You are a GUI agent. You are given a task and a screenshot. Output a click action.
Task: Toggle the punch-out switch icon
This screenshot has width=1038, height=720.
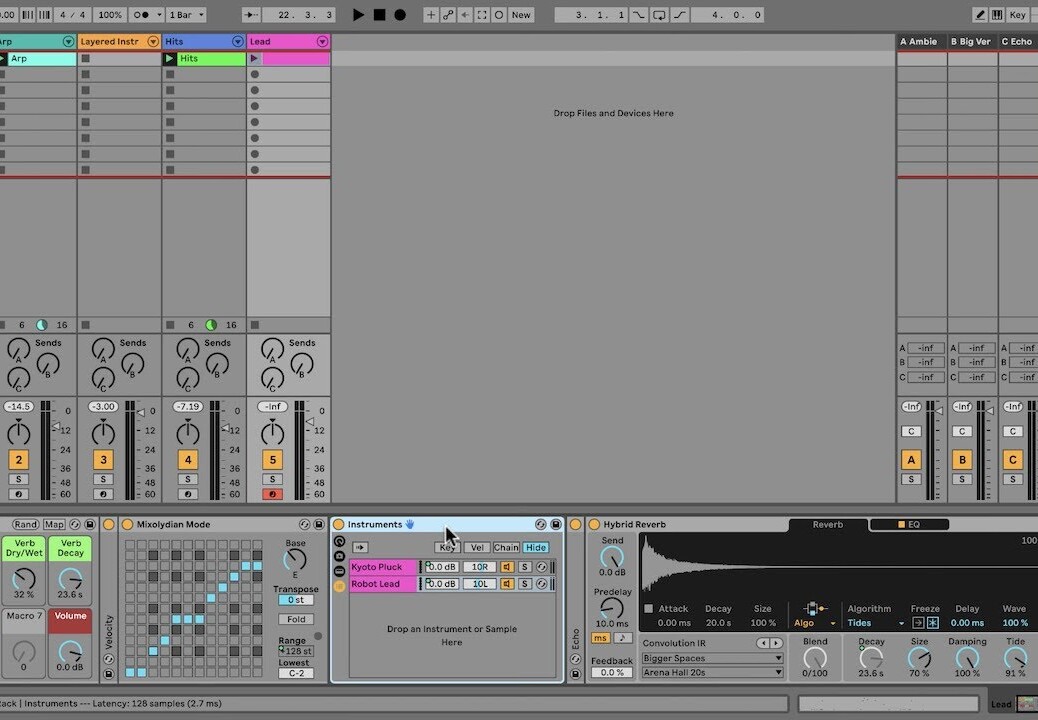pyautogui.click(x=680, y=15)
